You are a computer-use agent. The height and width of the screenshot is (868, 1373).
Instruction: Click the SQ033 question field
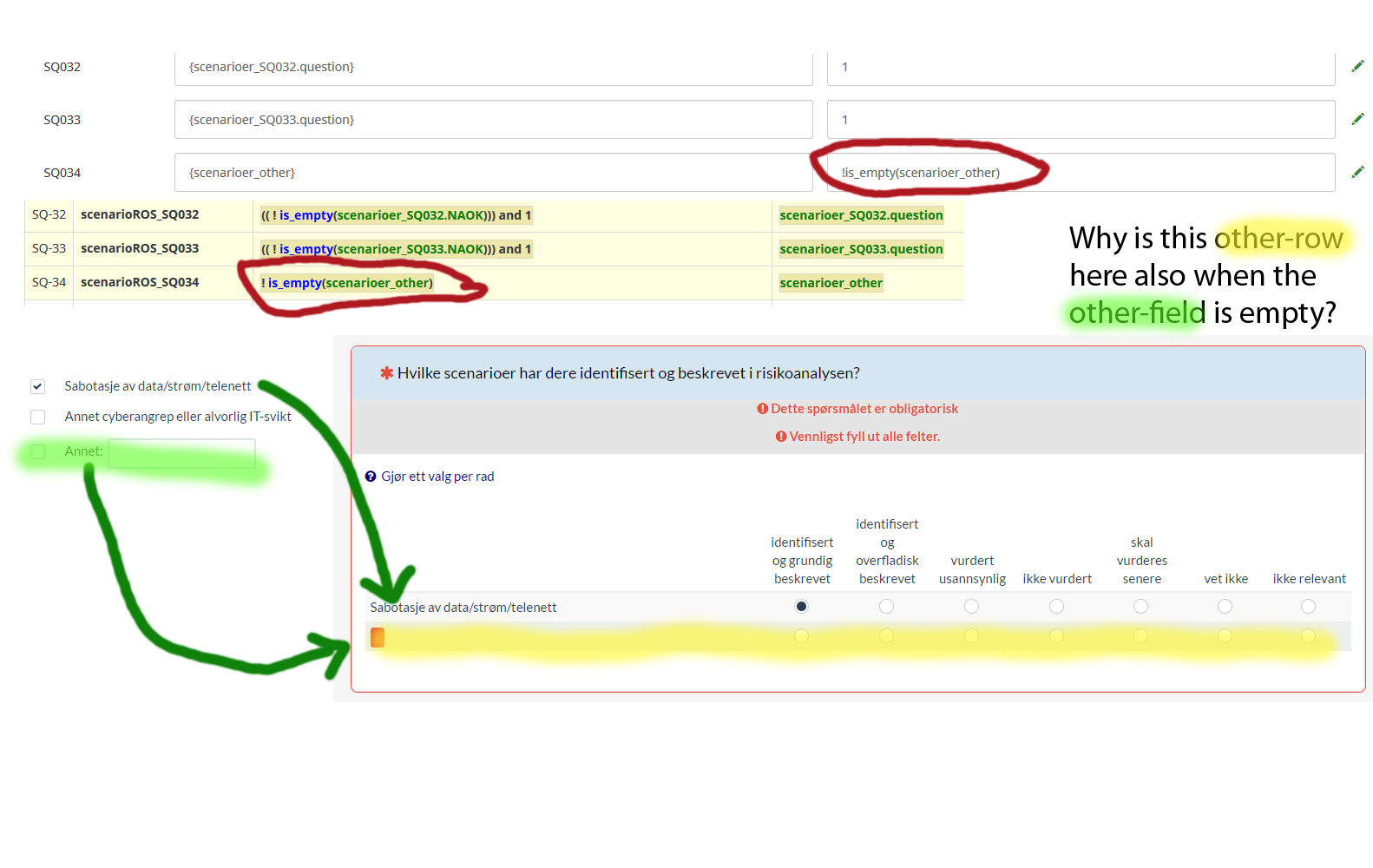click(x=494, y=120)
